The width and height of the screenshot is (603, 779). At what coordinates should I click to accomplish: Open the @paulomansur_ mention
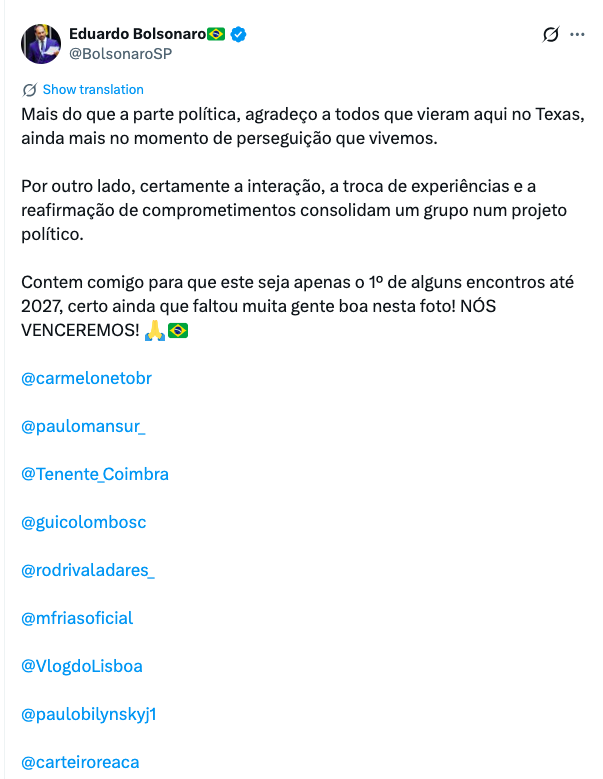coord(84,426)
